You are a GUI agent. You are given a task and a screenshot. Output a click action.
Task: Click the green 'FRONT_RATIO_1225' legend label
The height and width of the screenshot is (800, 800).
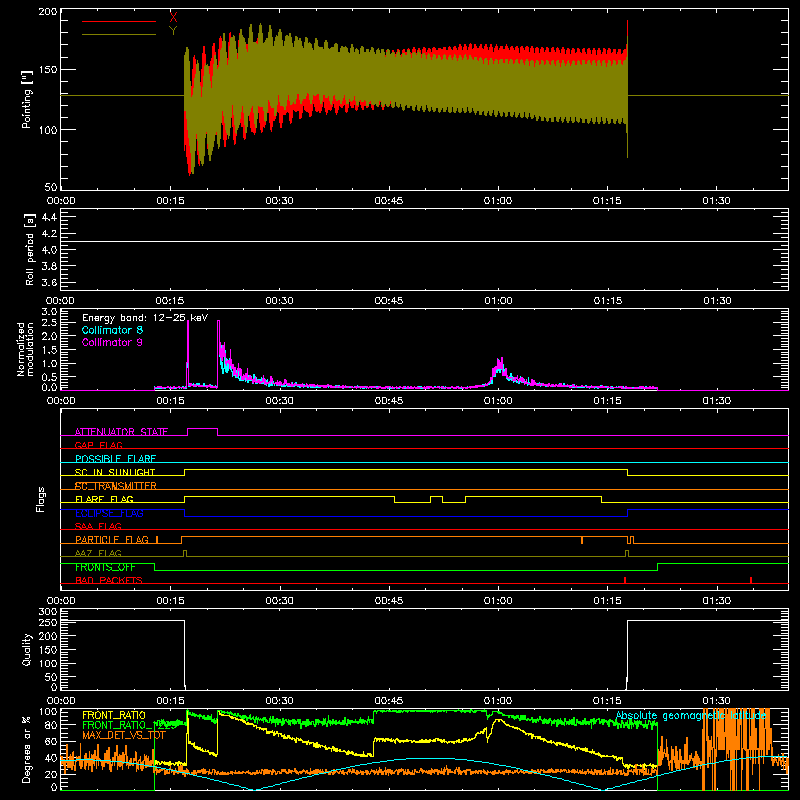128,725
